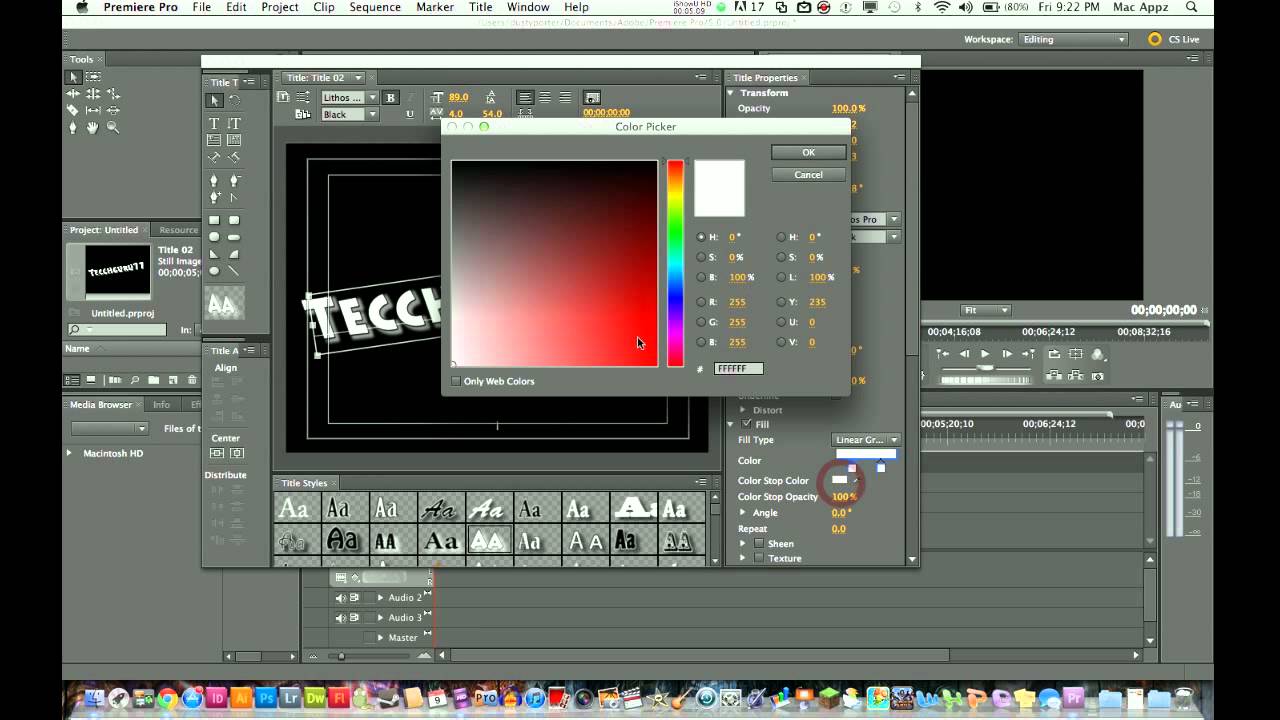Viewport: 1280px width, 720px height.
Task: Select the G radio button
Action: (x=701, y=322)
